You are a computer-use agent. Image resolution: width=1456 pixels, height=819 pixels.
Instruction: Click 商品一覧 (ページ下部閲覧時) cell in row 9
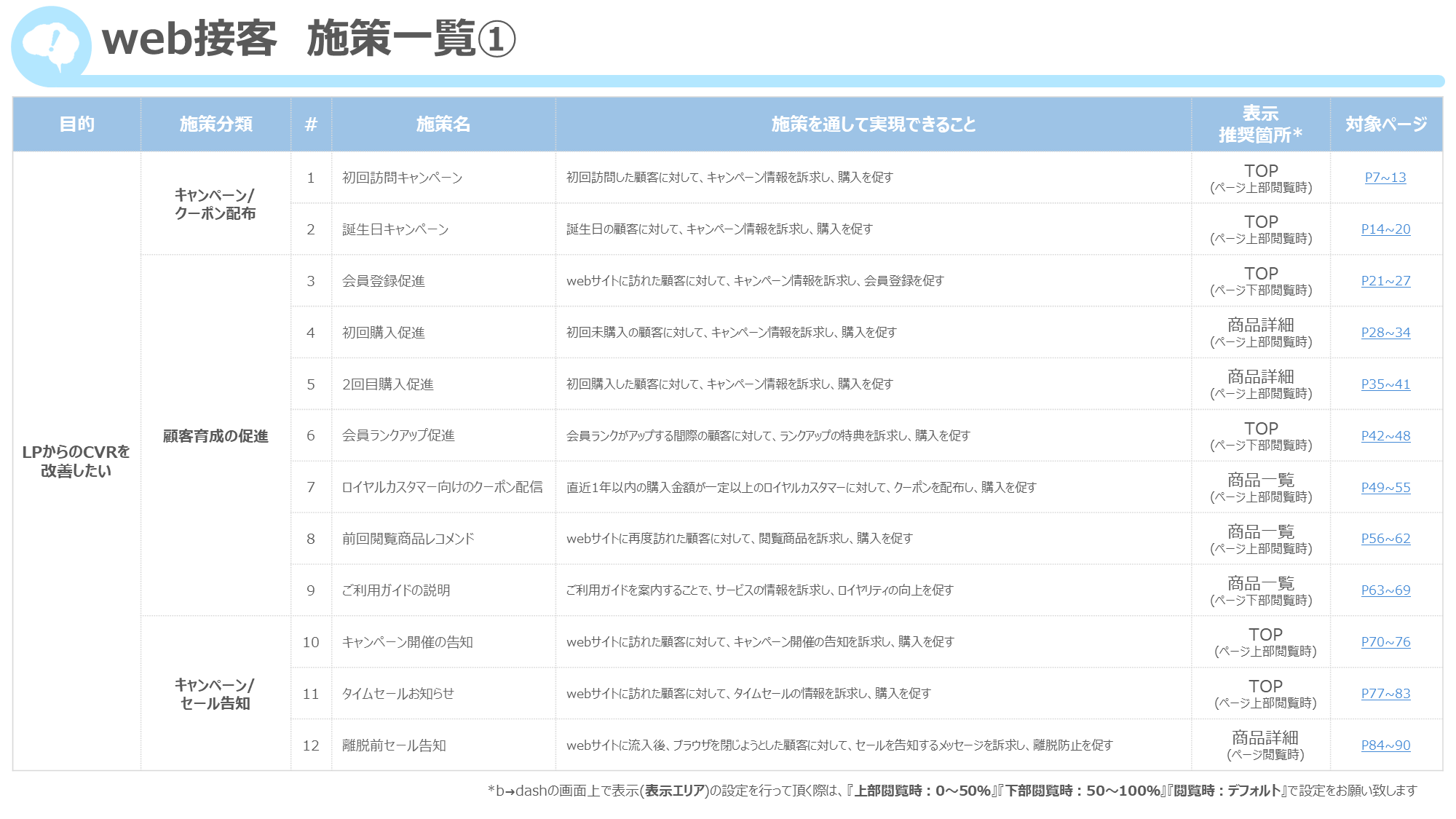(x=1261, y=590)
